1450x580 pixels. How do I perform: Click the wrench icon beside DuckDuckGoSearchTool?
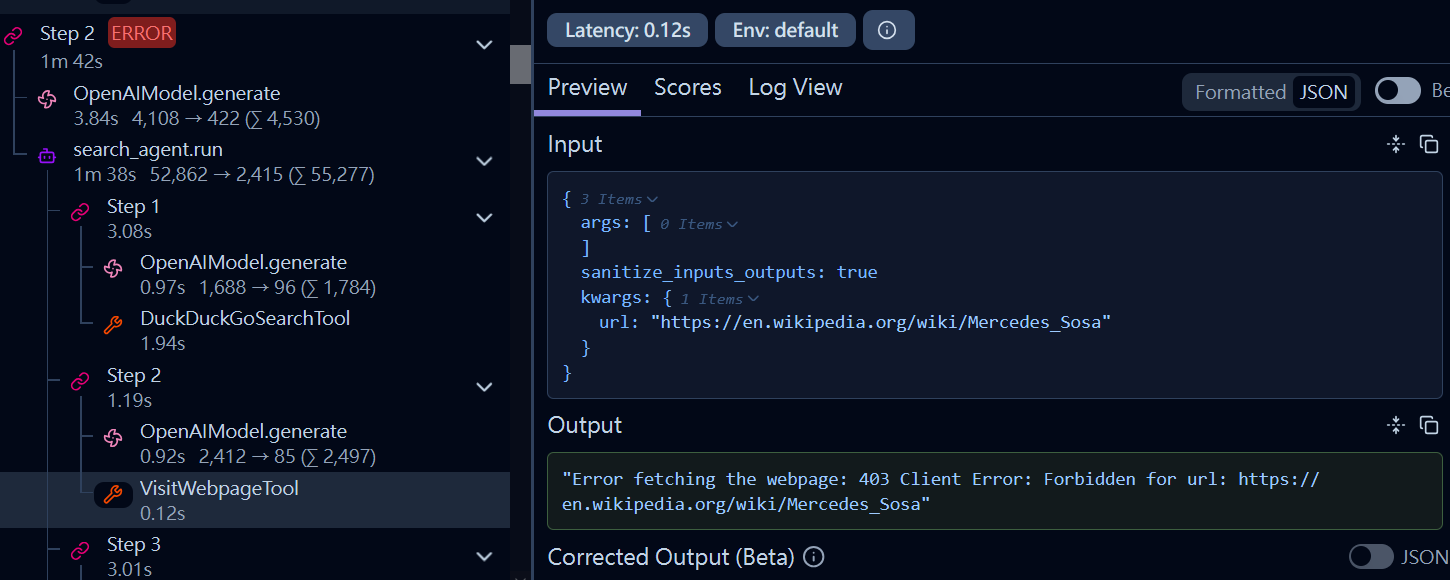(113, 324)
